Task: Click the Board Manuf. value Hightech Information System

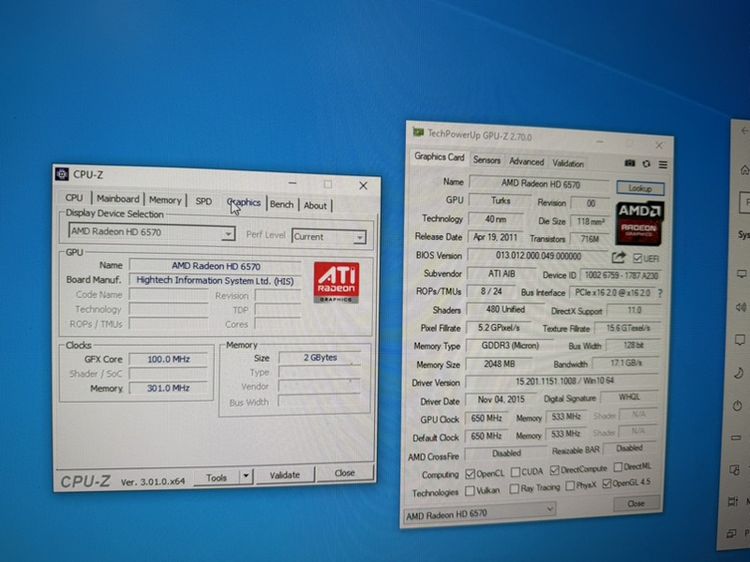Action: coord(215,281)
